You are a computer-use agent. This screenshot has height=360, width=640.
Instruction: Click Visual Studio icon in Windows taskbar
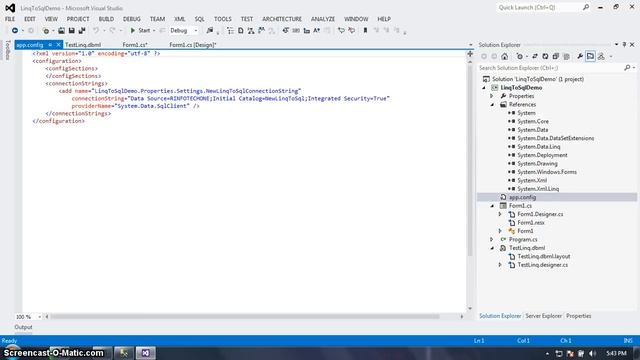click(x=145, y=353)
